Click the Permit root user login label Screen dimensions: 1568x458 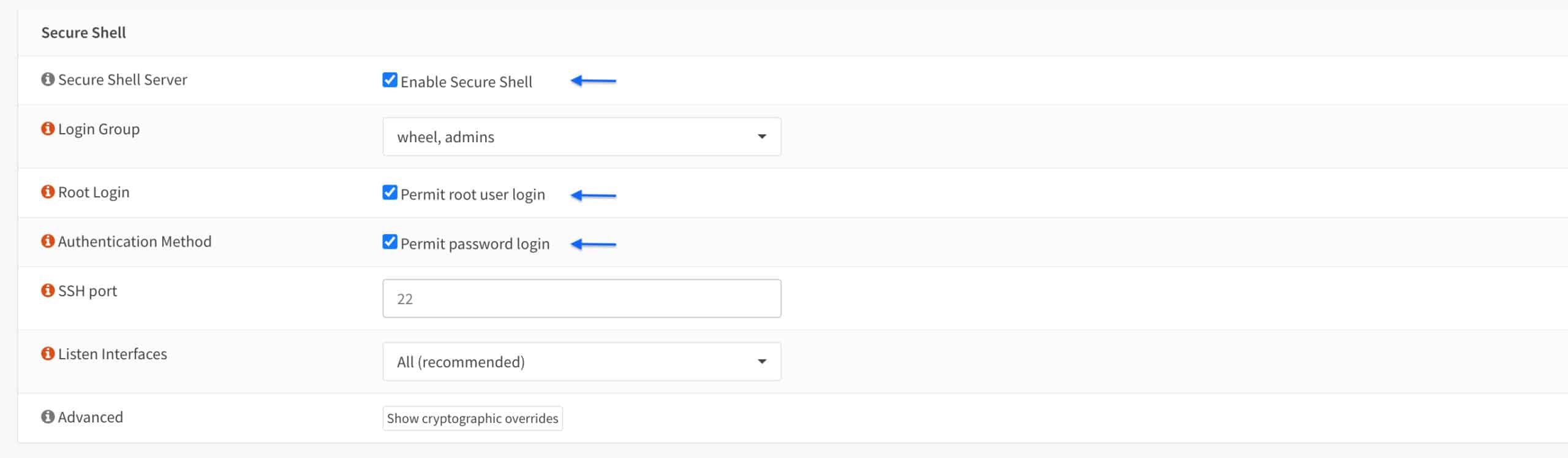tap(472, 194)
